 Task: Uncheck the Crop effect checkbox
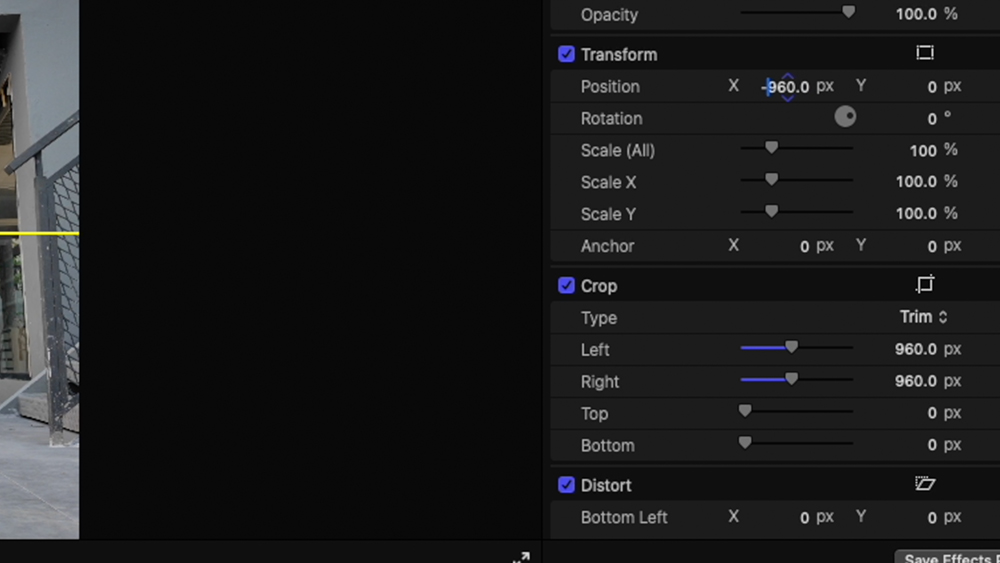point(566,285)
